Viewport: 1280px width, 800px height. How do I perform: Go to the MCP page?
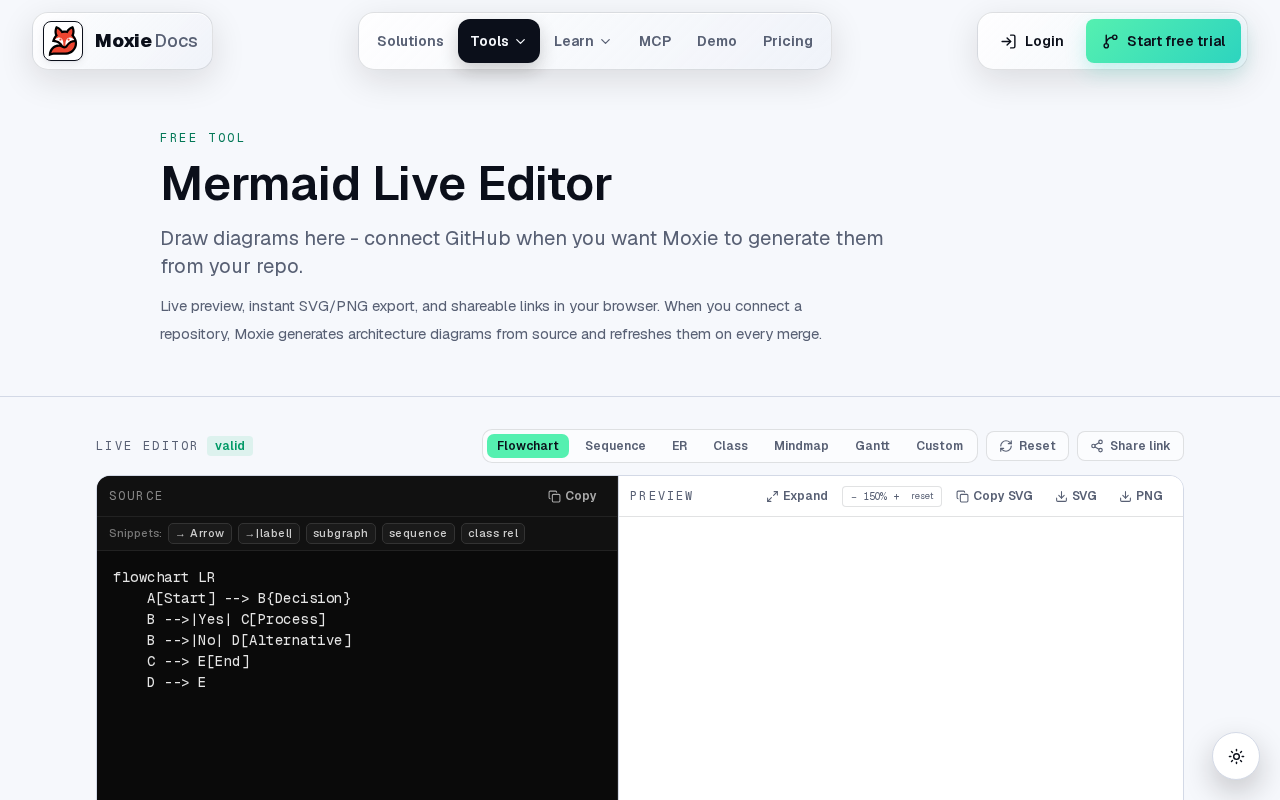(655, 41)
